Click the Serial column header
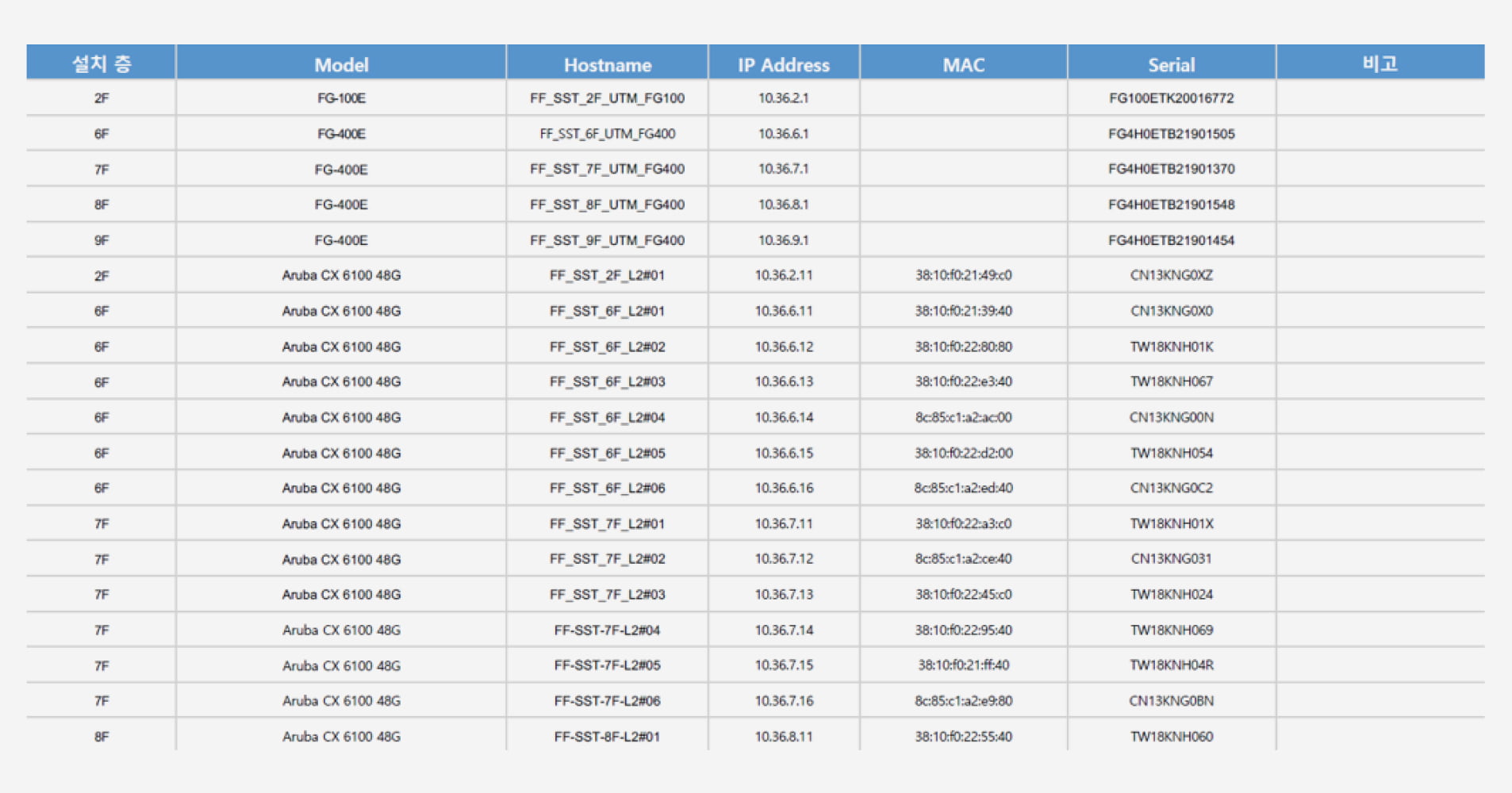Screen dimensions: 1512x793 pyautogui.click(x=1171, y=64)
